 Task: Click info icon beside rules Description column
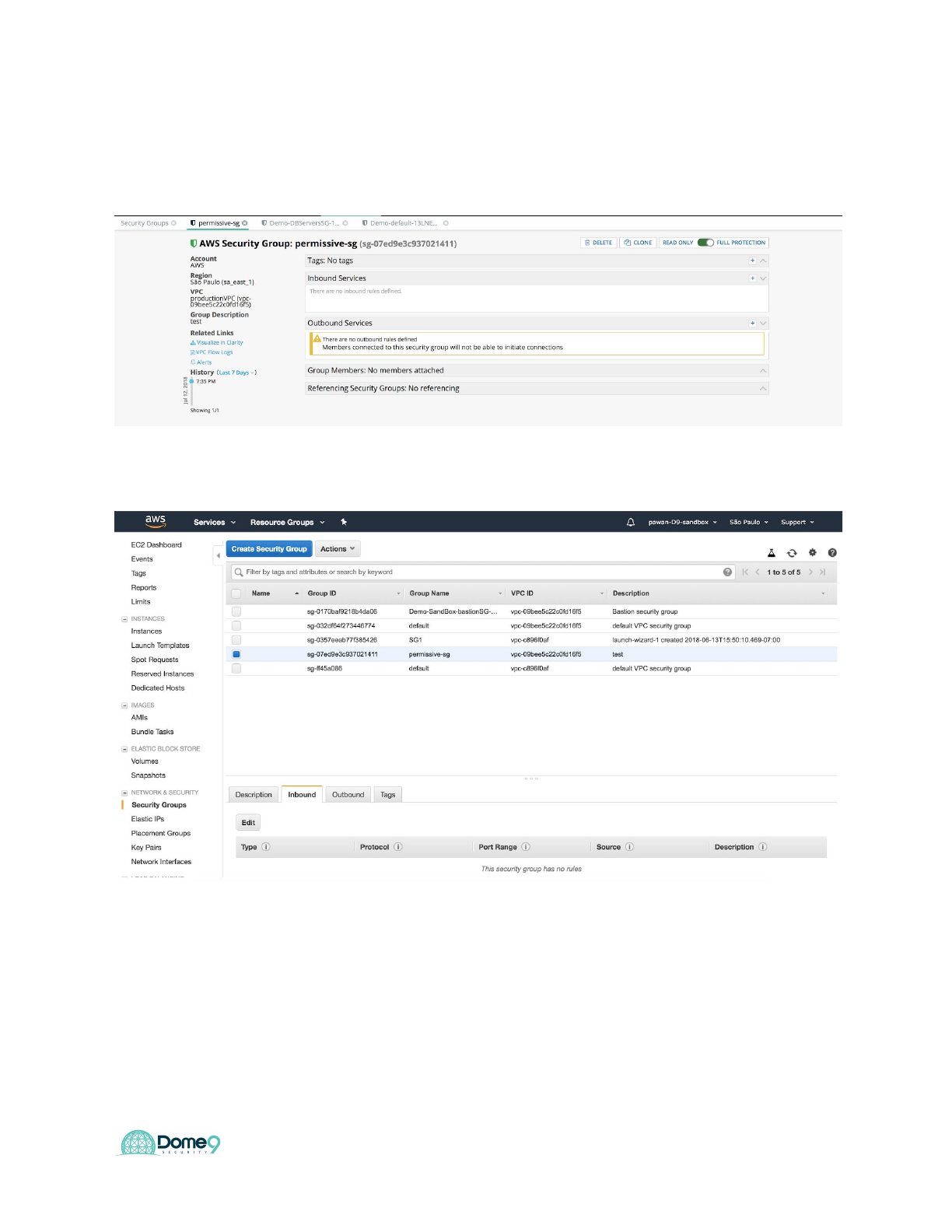pyautogui.click(x=763, y=847)
